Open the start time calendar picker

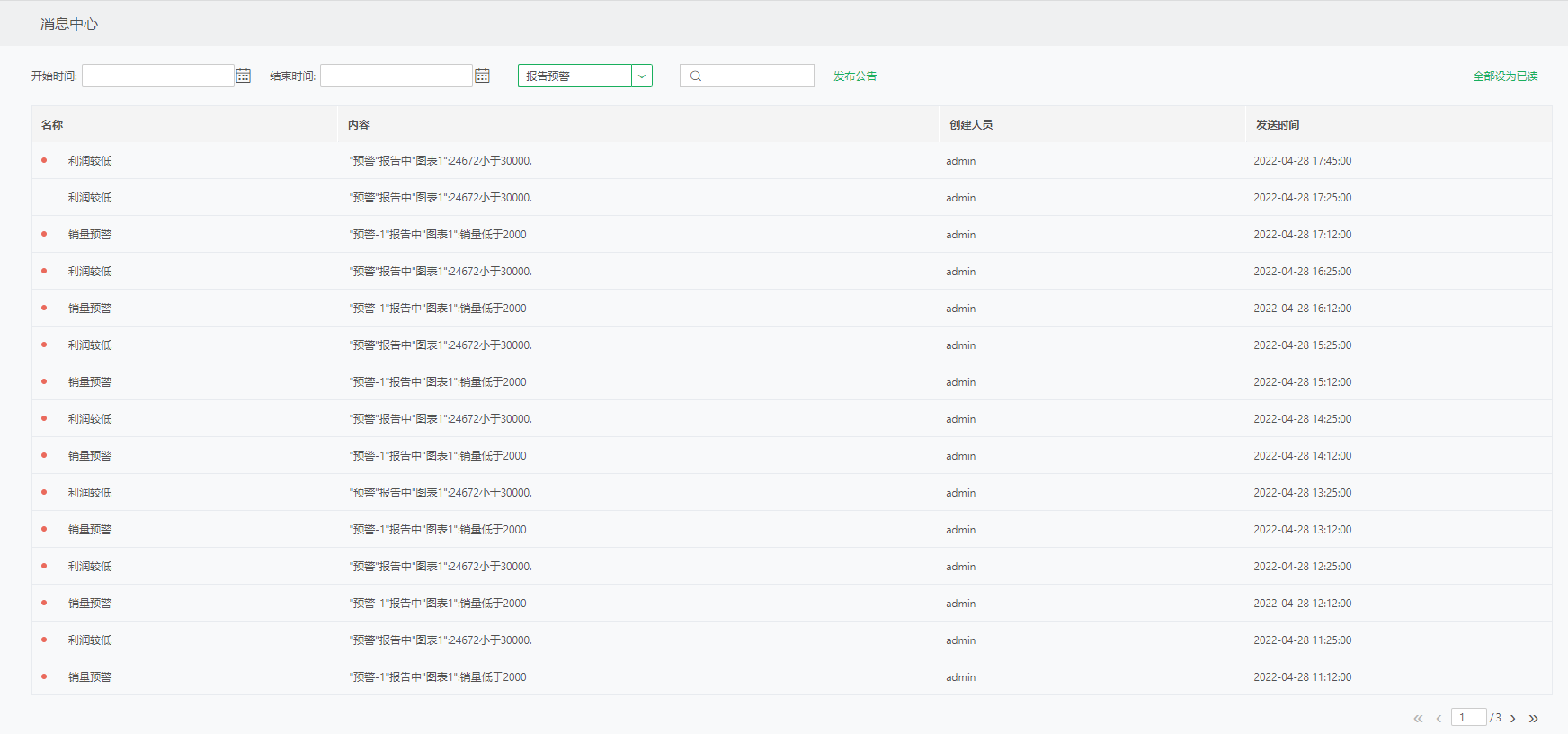(x=243, y=76)
